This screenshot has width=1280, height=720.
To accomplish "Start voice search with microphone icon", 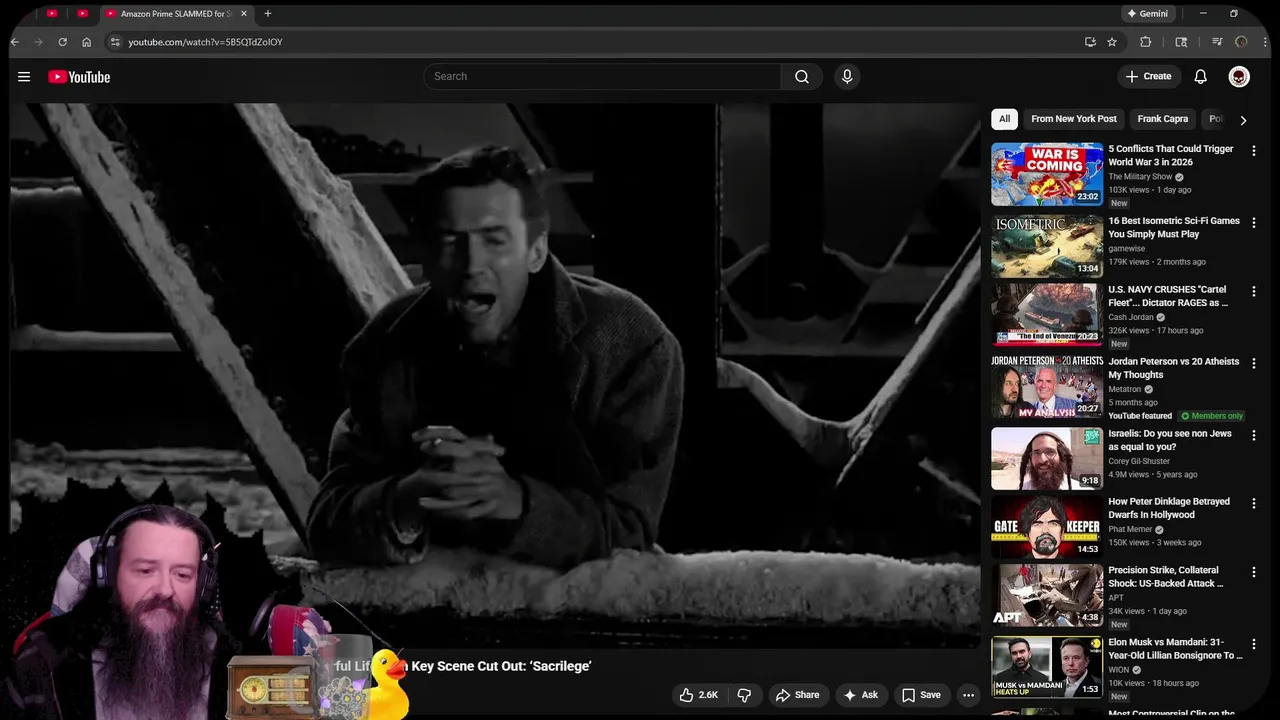I will pyautogui.click(x=847, y=76).
